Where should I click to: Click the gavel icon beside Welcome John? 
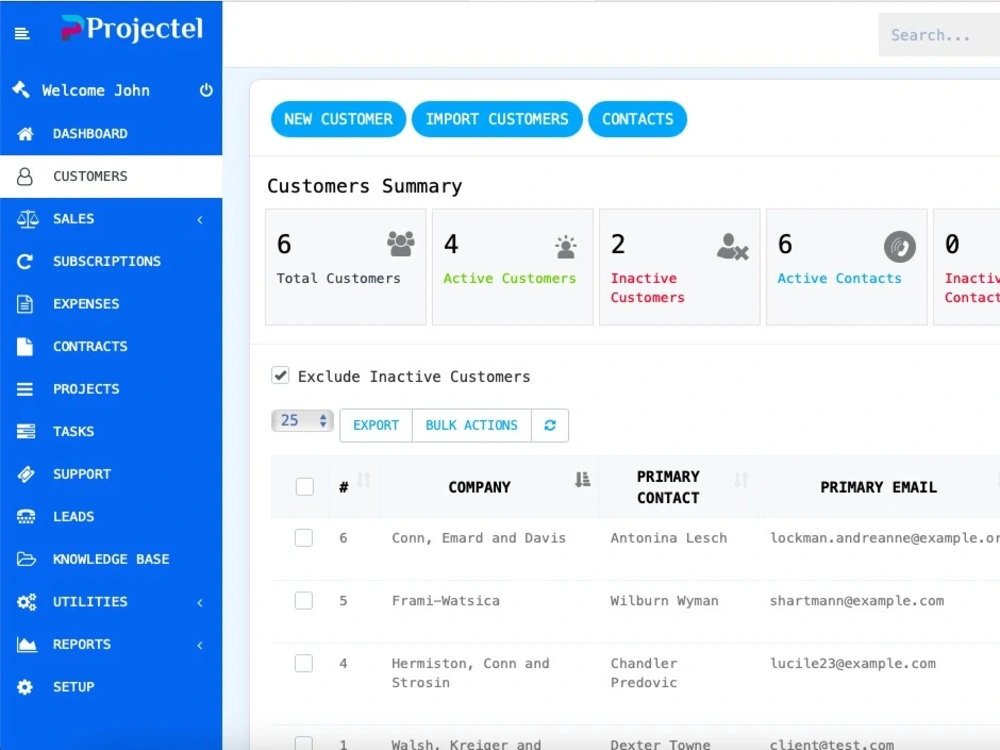(x=21, y=90)
